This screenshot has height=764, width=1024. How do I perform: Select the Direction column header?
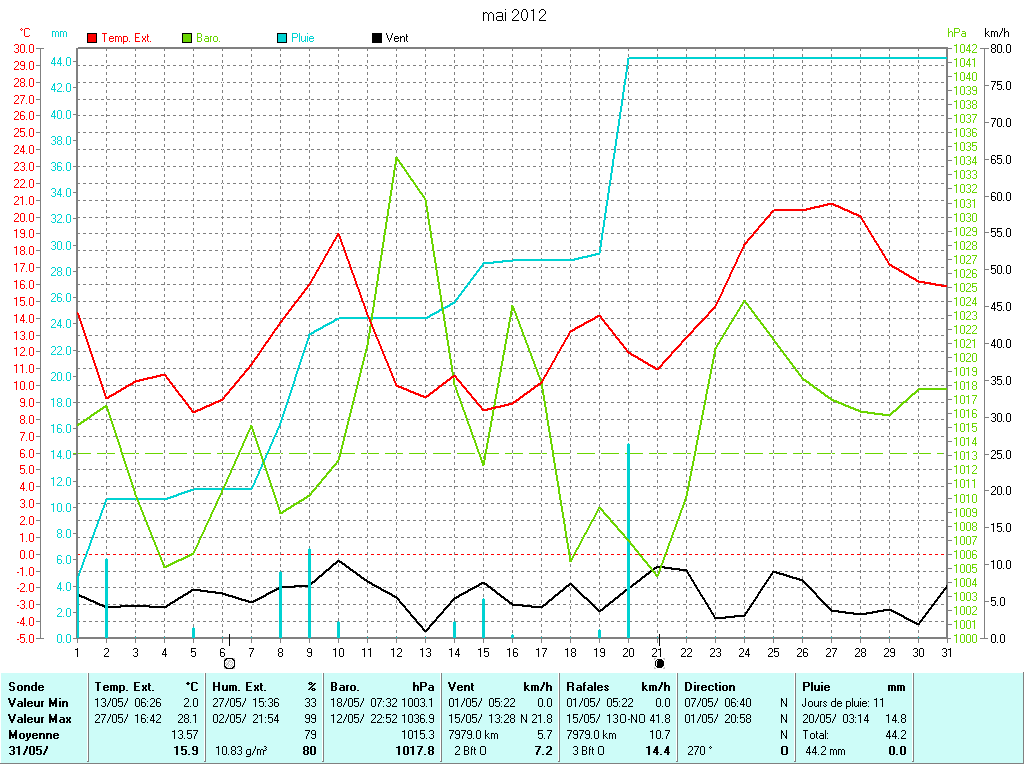tap(709, 687)
